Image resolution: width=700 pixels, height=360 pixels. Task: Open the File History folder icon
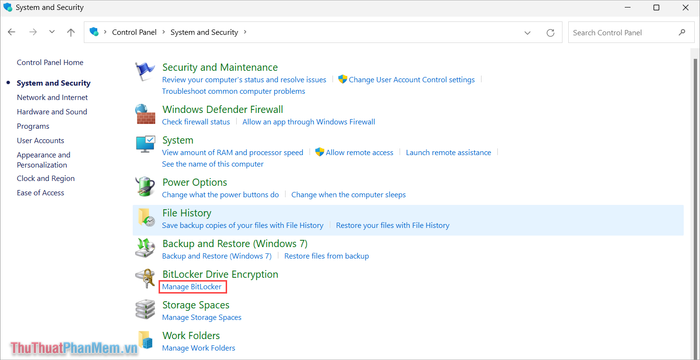145,218
